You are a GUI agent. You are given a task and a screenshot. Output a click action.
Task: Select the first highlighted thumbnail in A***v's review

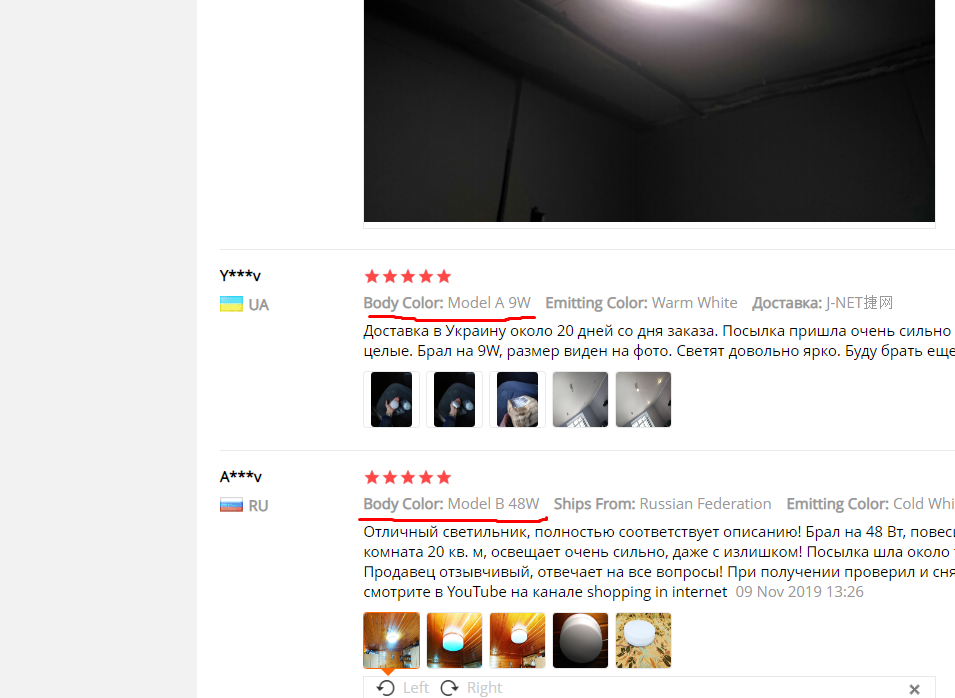pos(391,640)
